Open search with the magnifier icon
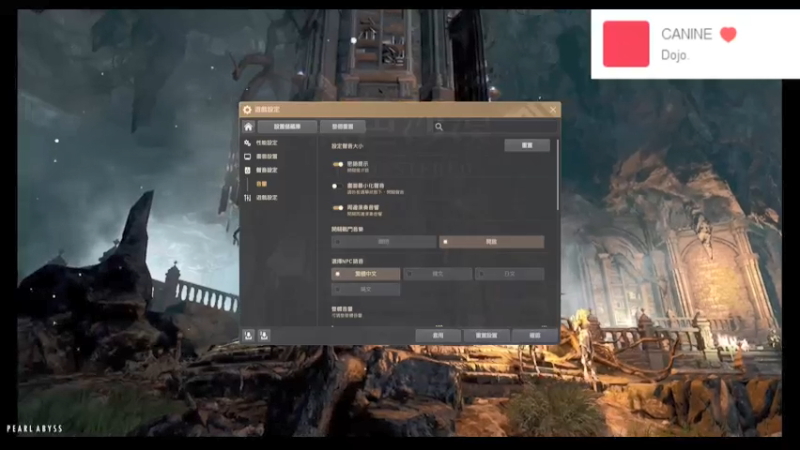 point(439,127)
